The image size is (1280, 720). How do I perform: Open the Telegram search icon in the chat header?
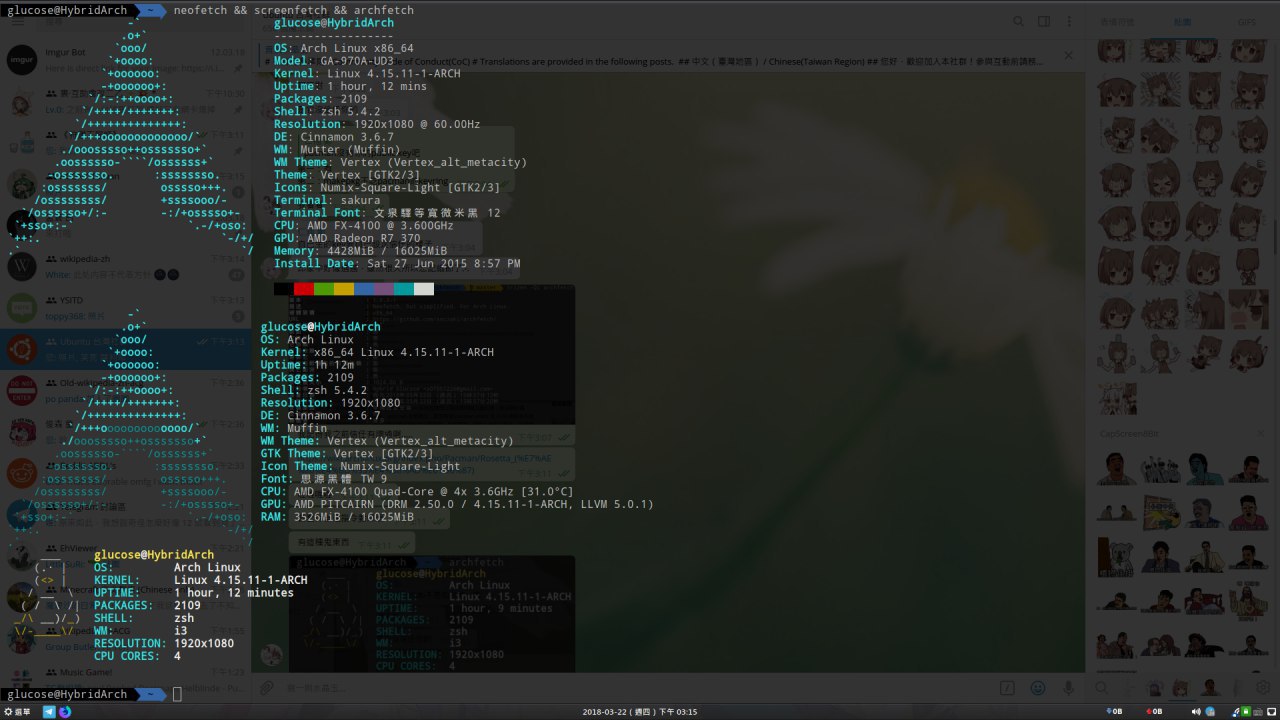click(x=1018, y=21)
